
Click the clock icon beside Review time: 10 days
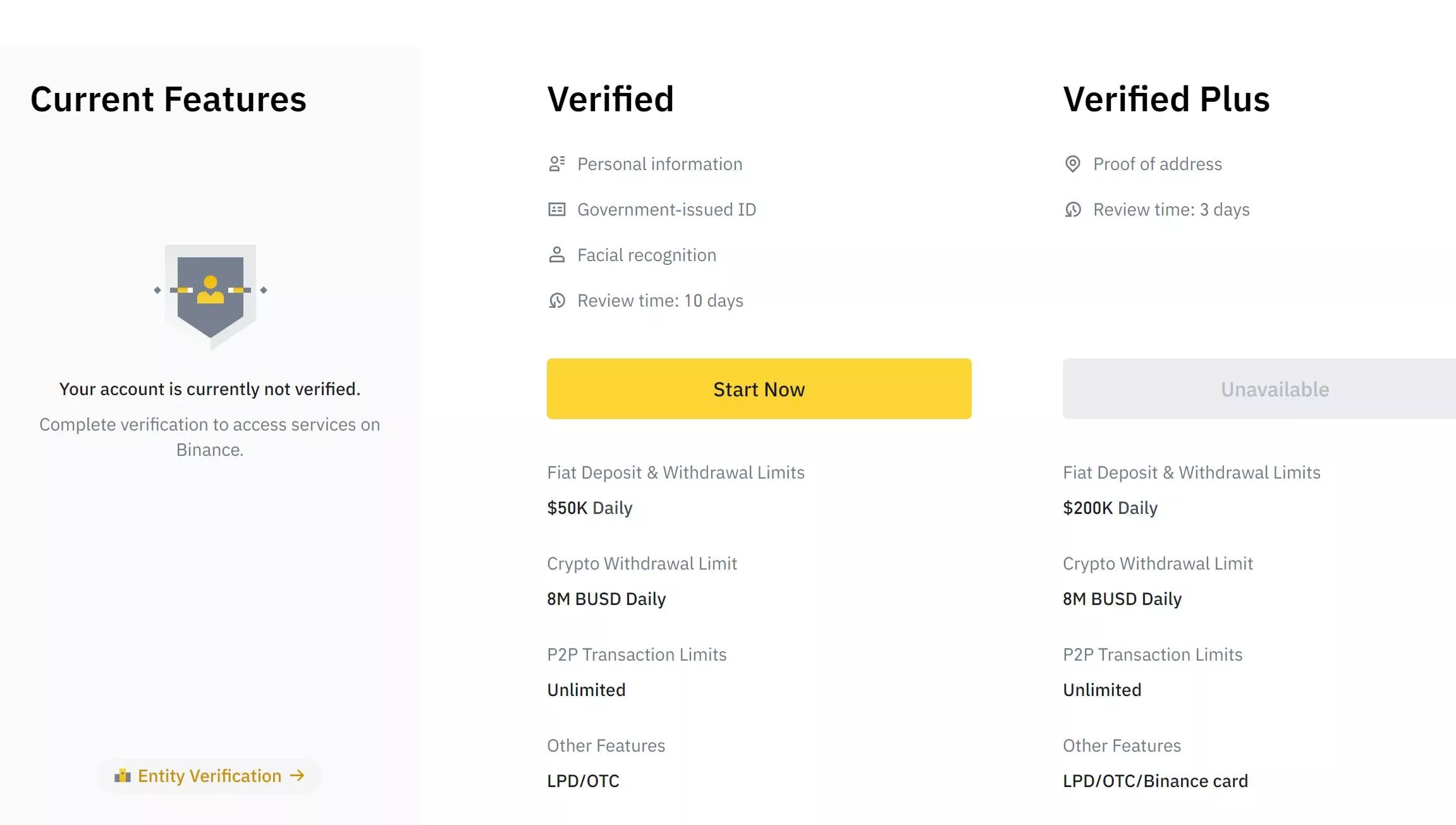tap(557, 300)
